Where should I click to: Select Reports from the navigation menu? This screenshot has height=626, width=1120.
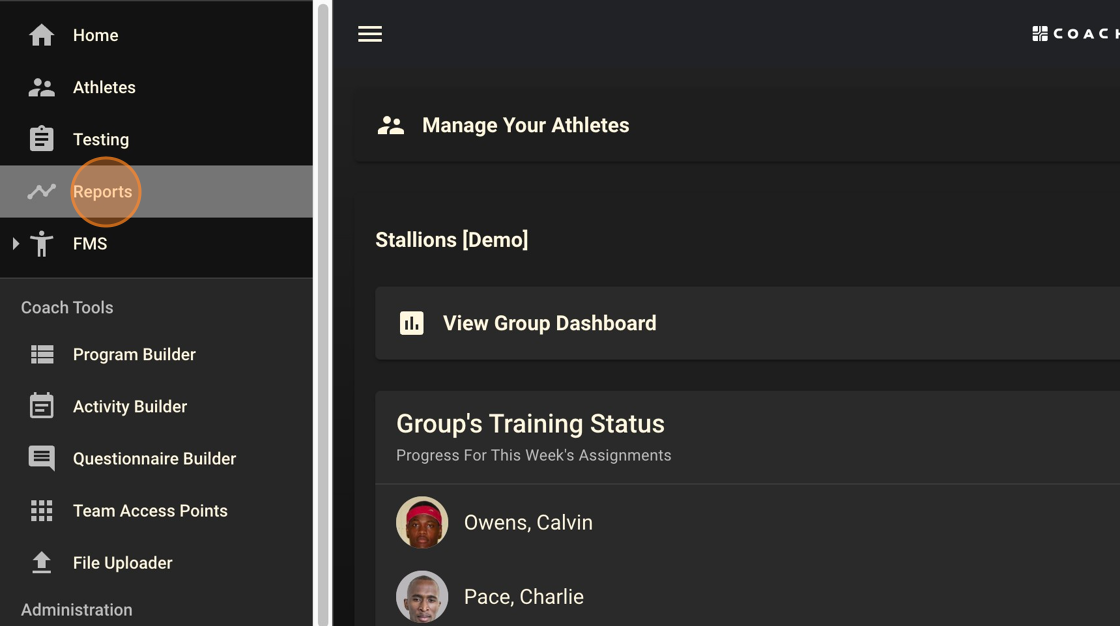click(103, 191)
